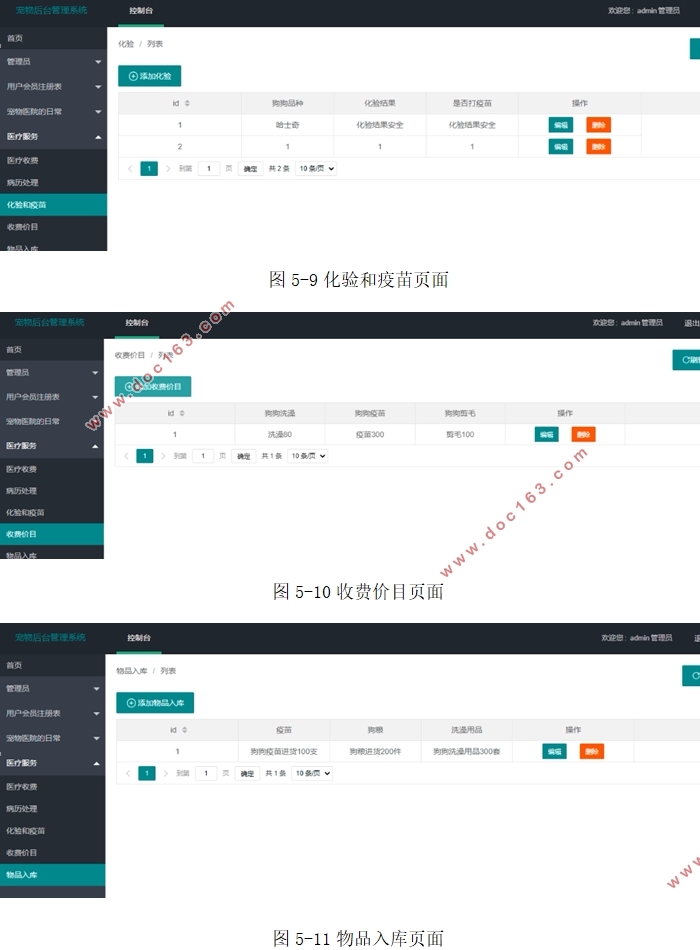Expand 用户会员注册表 in 物品入库 page sidebar
Viewport: 700px width, 950px height.
[x=53, y=713]
